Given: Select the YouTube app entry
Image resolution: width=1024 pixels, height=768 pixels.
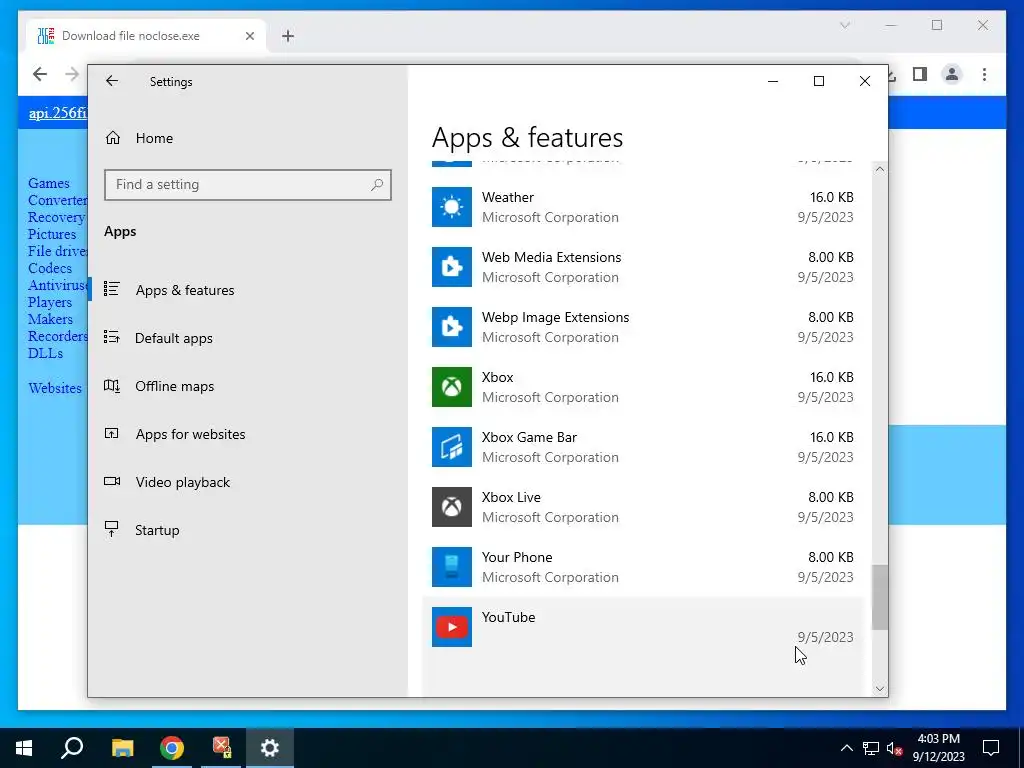Looking at the screenshot, I should 644,647.
